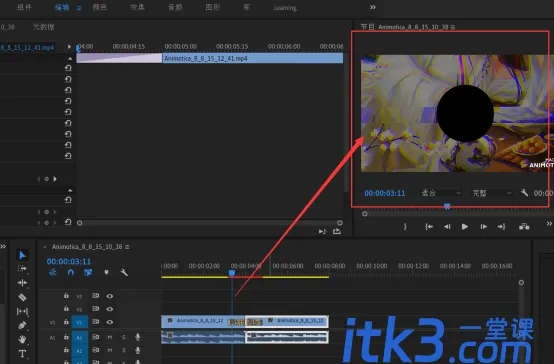This screenshot has width=554, height=364.
Task: Play the Program monitor sequence
Action: click(465, 227)
